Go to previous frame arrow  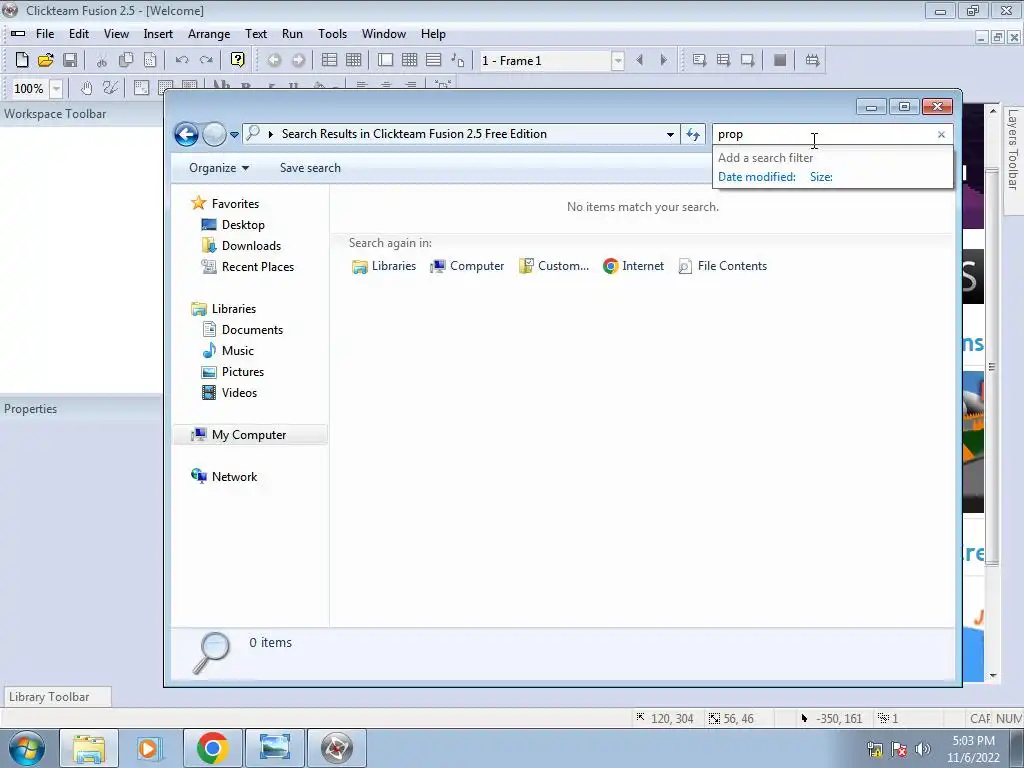pos(639,60)
